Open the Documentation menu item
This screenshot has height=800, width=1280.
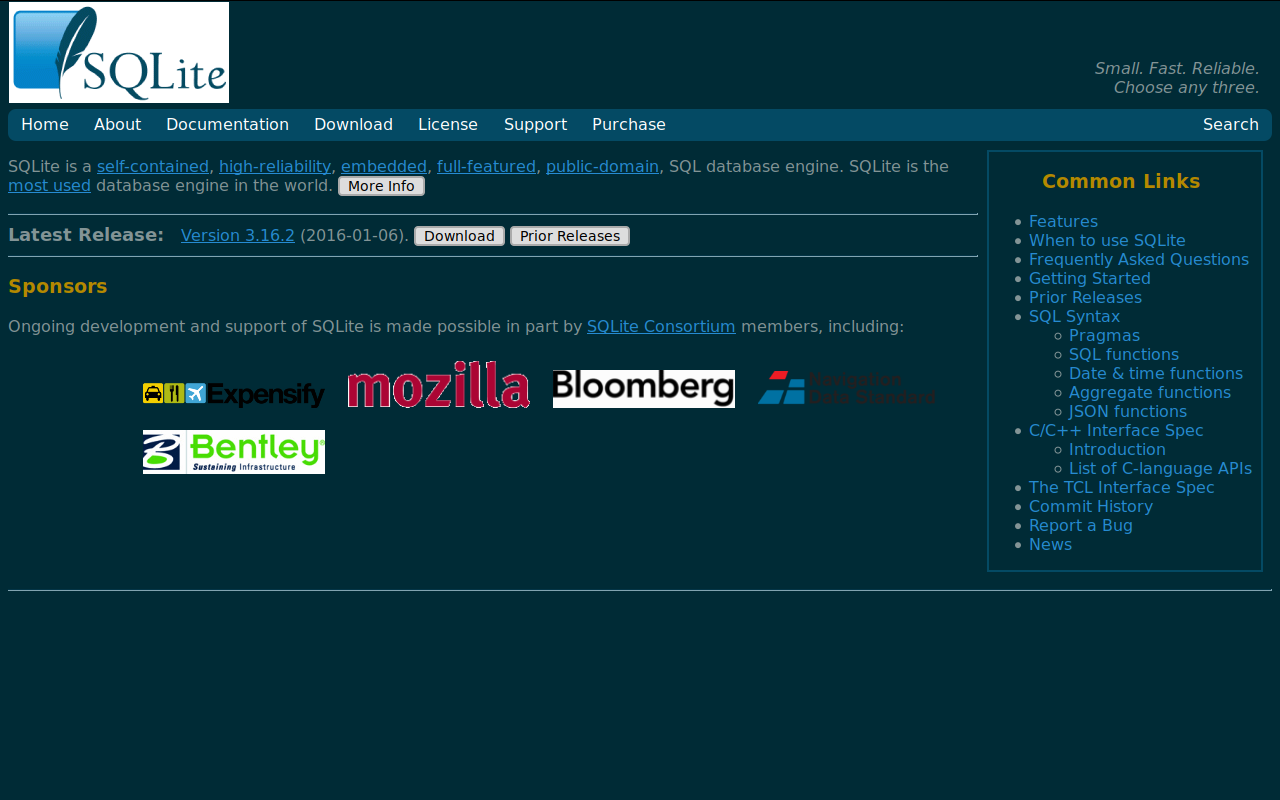coord(227,123)
